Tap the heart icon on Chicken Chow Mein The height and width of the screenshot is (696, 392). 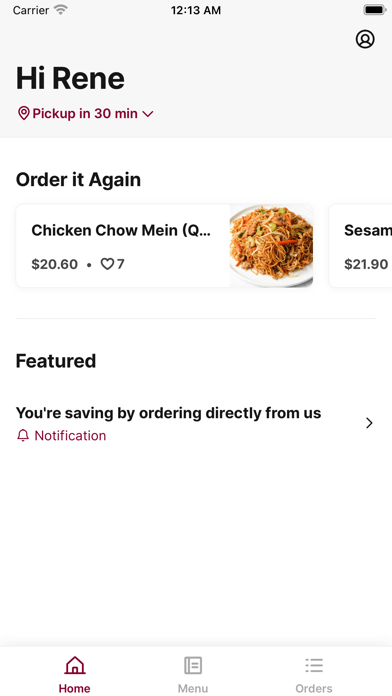(x=107, y=264)
